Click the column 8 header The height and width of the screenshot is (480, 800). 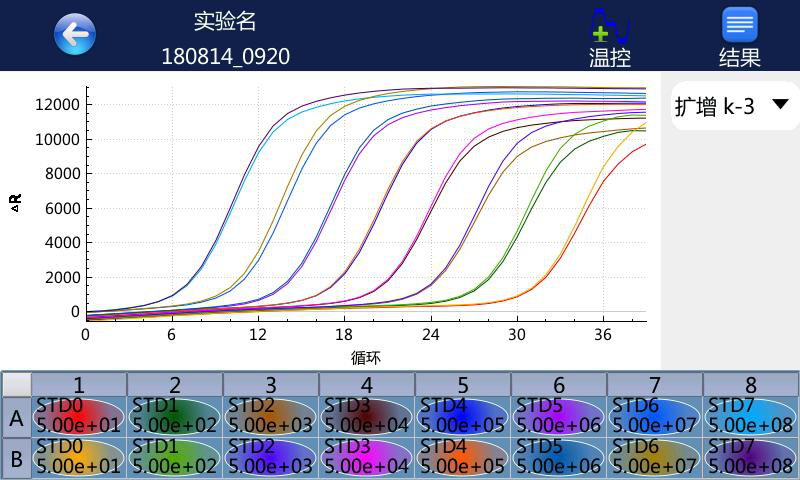pos(750,385)
